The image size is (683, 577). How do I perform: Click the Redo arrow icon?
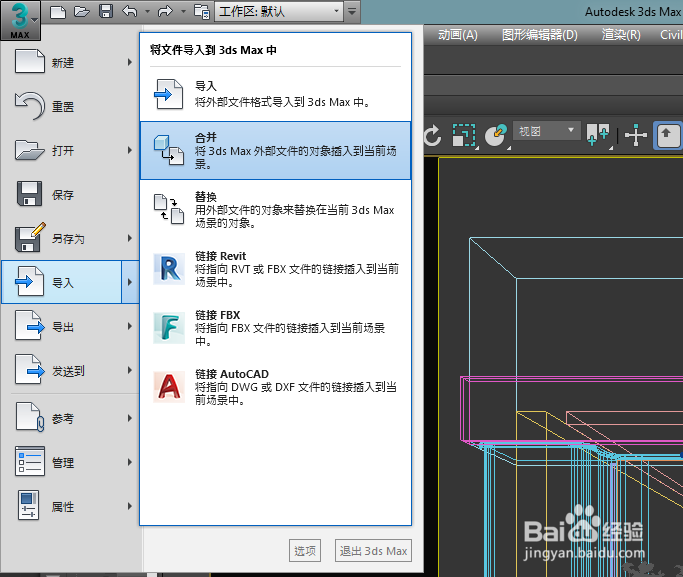pos(165,11)
